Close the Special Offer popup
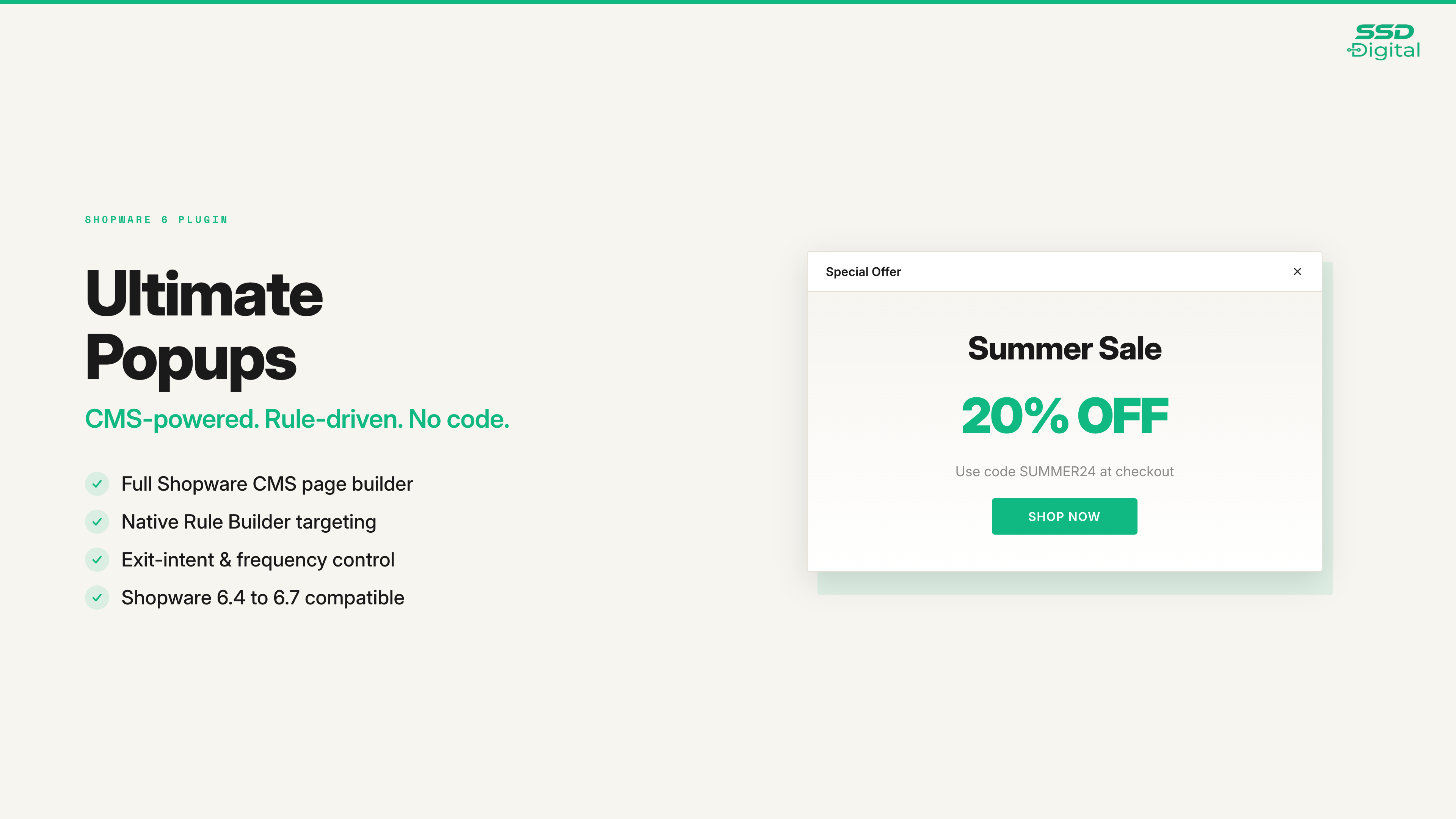The image size is (1456, 819). point(1297,272)
